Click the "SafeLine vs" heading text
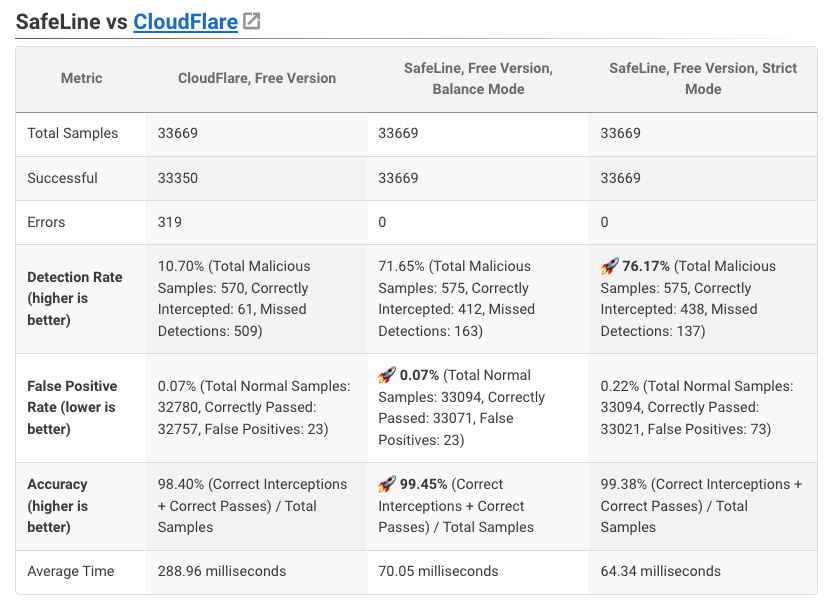Screen dimensions: 834x610 click(x=72, y=21)
